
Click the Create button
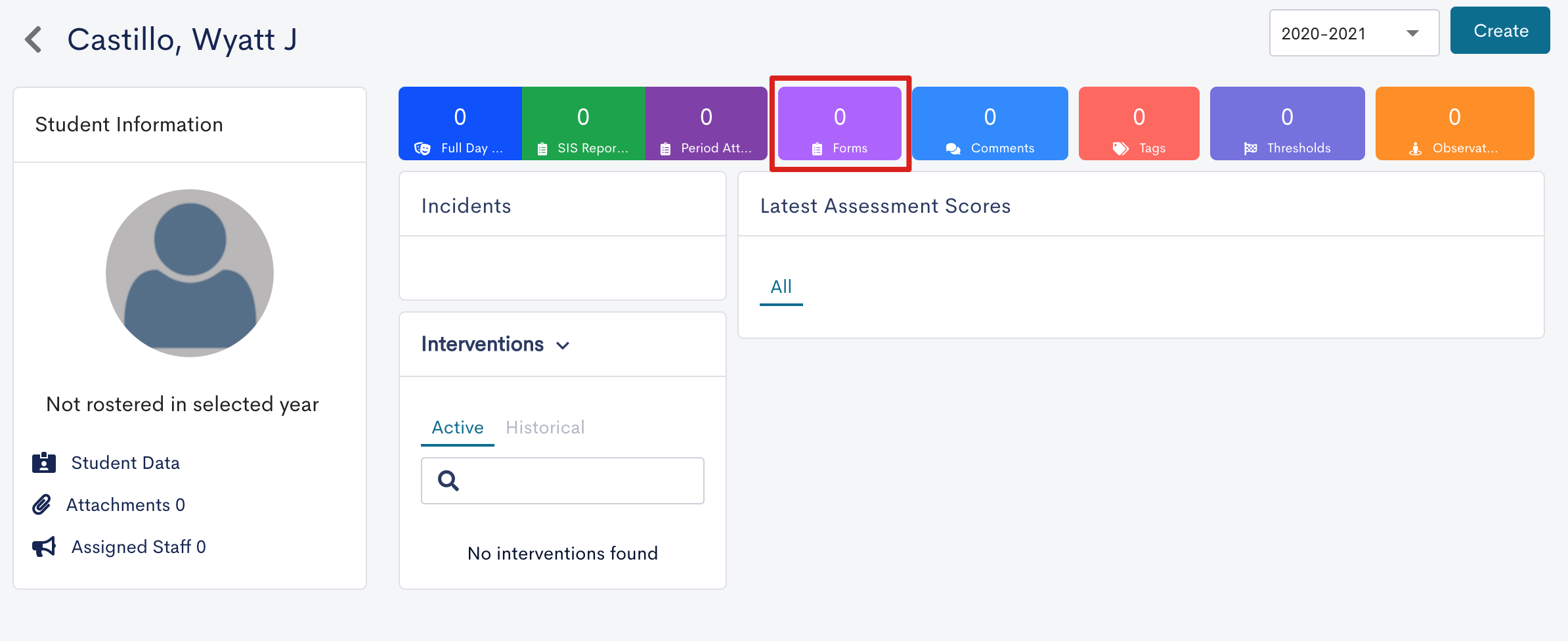(1500, 31)
